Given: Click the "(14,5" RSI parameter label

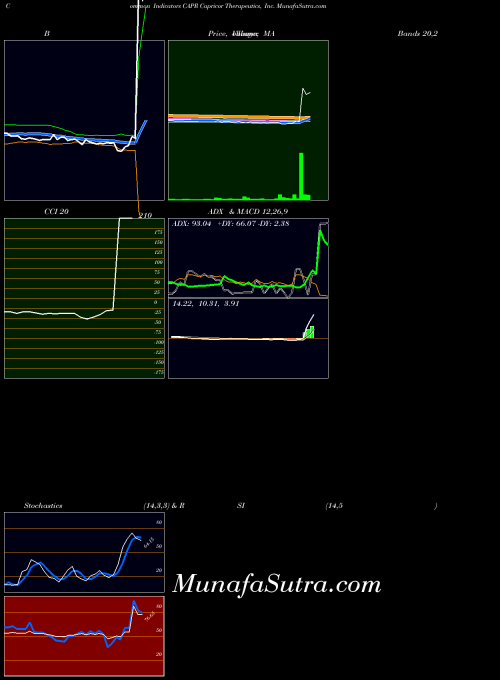Looking at the screenshot, I should [334, 506].
